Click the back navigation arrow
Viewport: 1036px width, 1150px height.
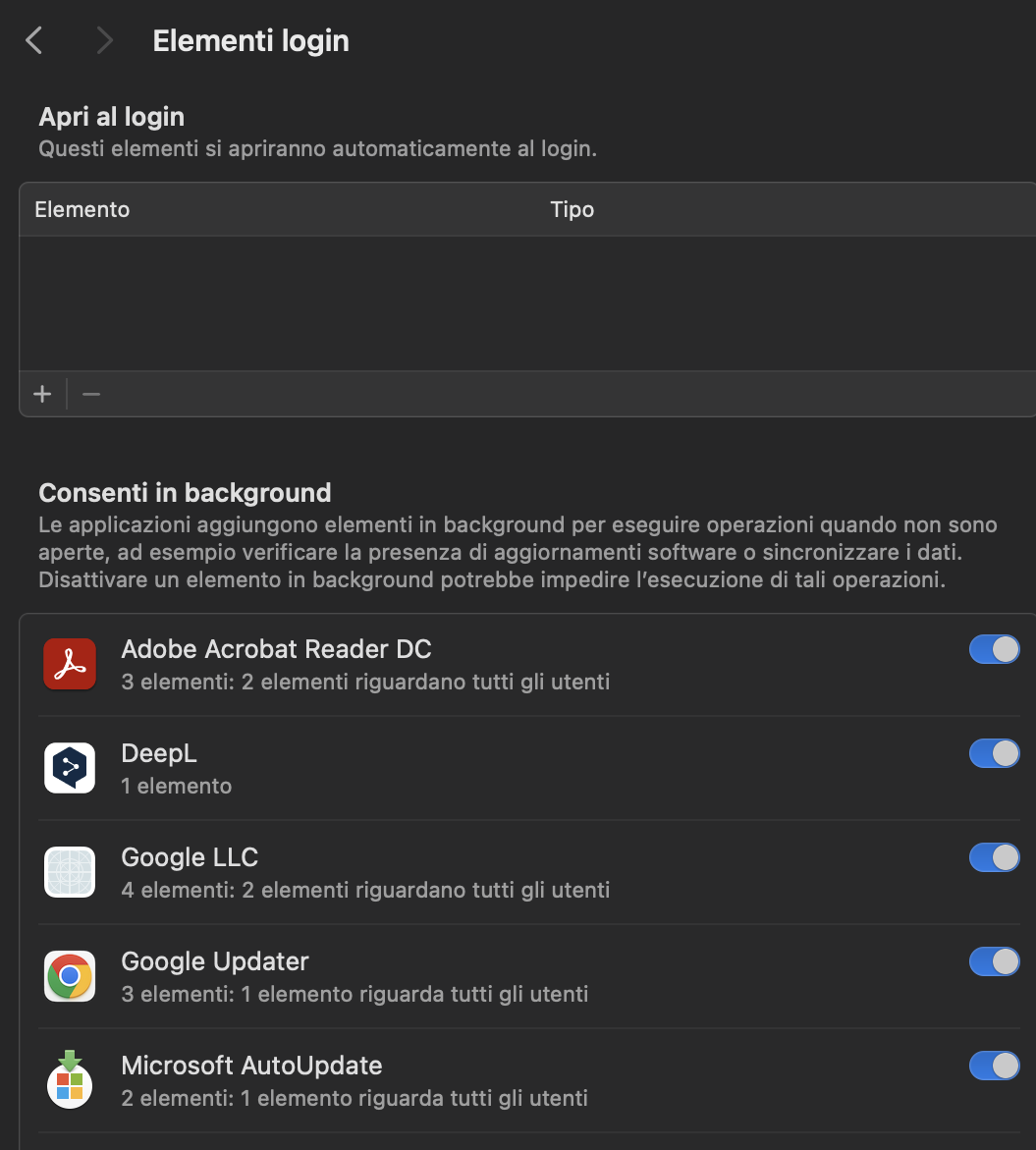pos(32,39)
